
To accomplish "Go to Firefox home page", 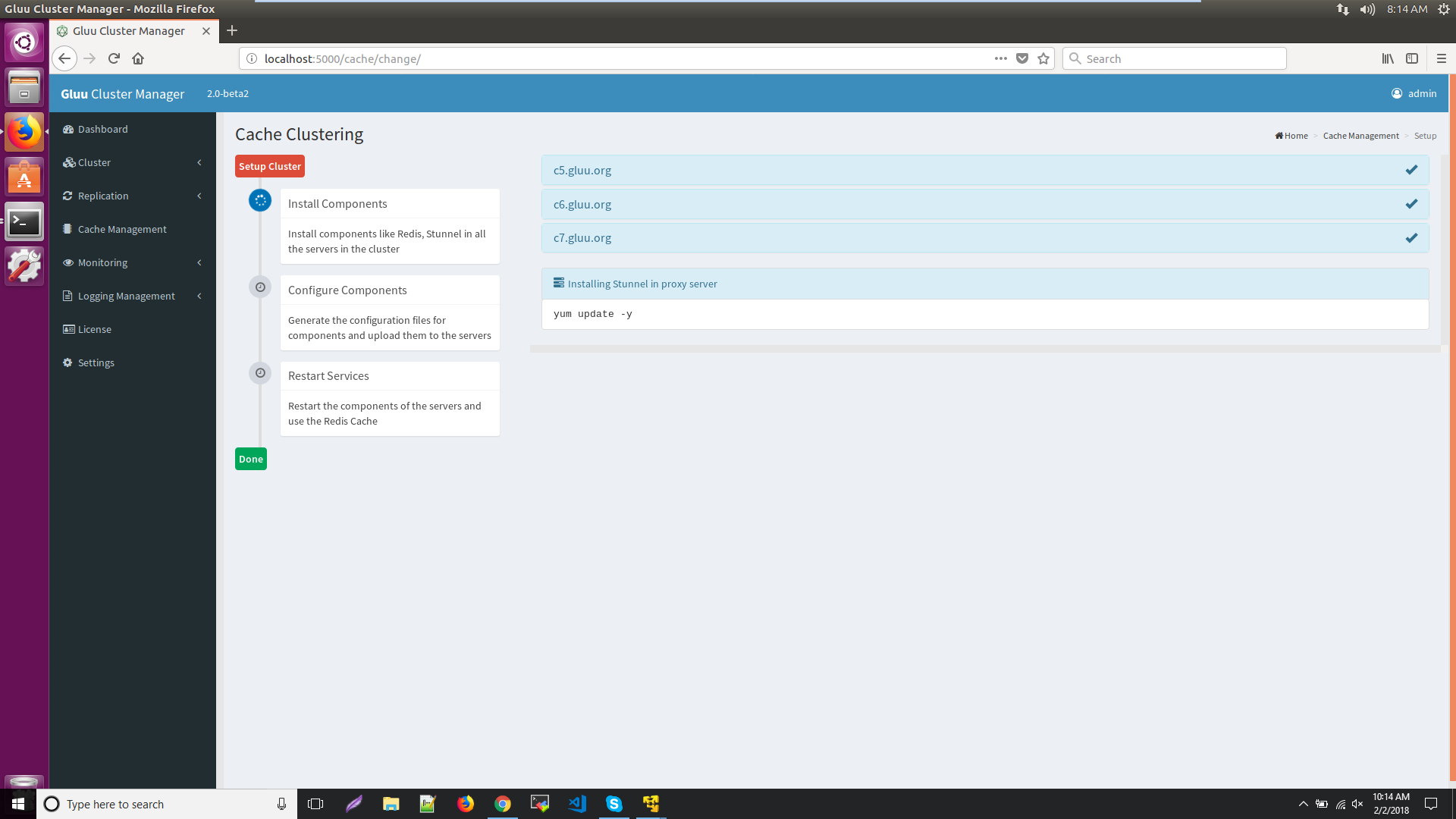I will click(138, 58).
